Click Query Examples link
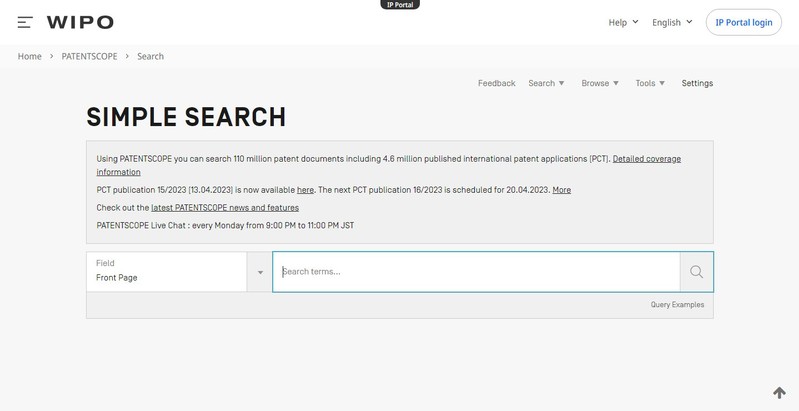The width and height of the screenshot is (799, 411). click(677, 305)
